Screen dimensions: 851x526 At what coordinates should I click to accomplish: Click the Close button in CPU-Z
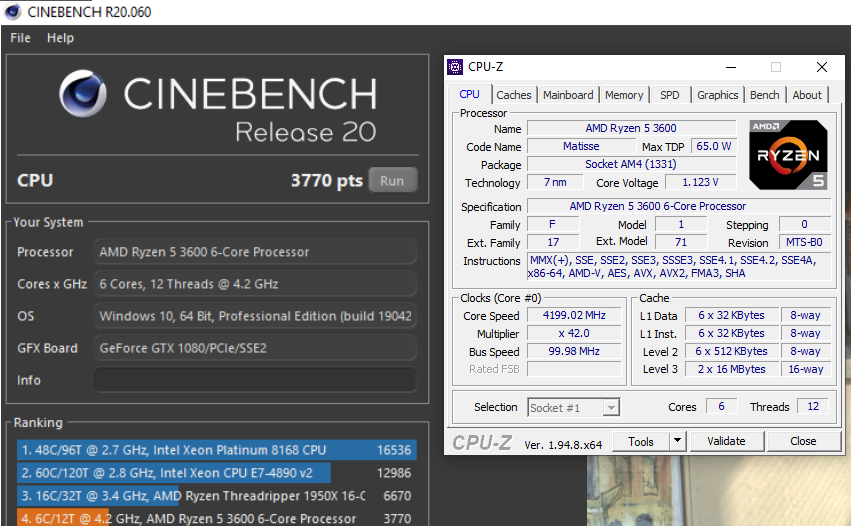pyautogui.click(x=803, y=441)
